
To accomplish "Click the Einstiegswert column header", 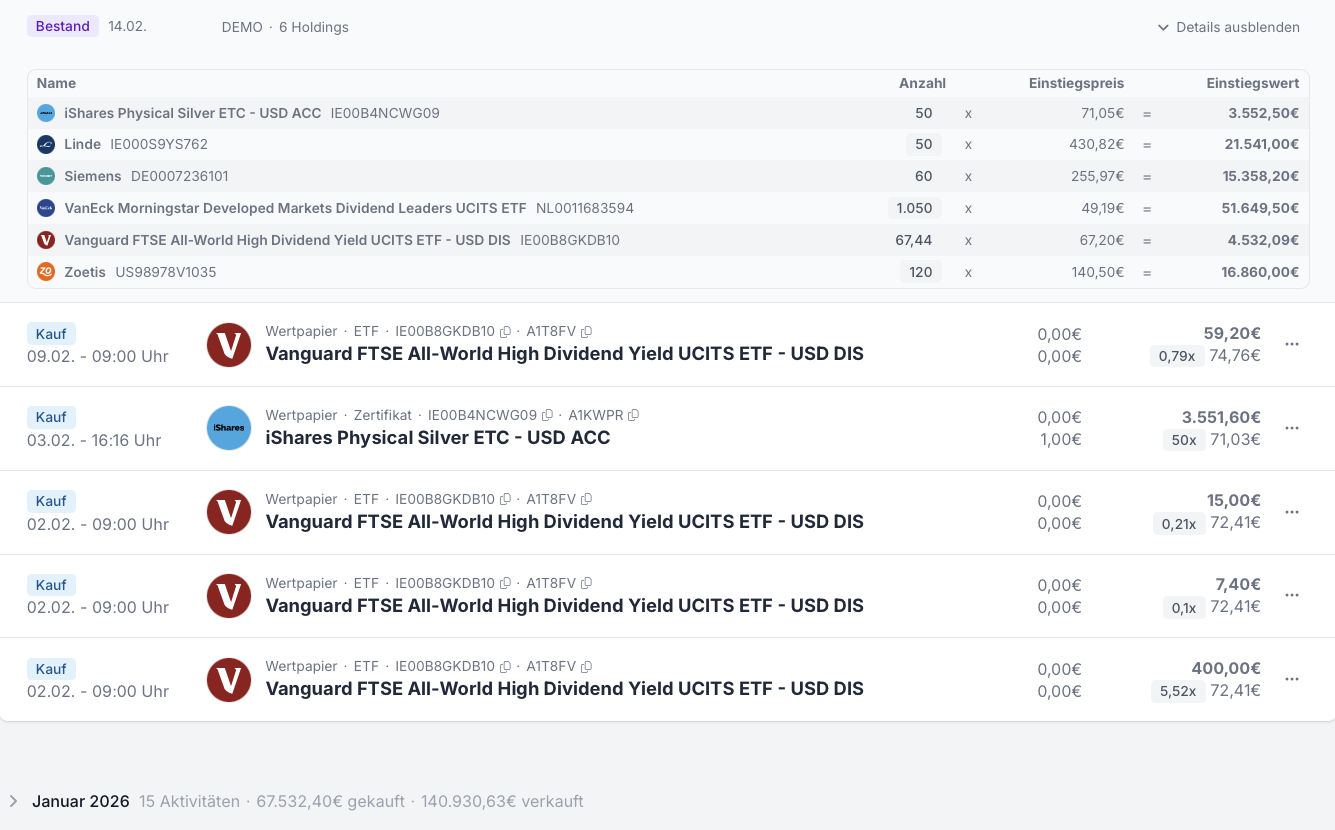I will pyautogui.click(x=1252, y=83).
